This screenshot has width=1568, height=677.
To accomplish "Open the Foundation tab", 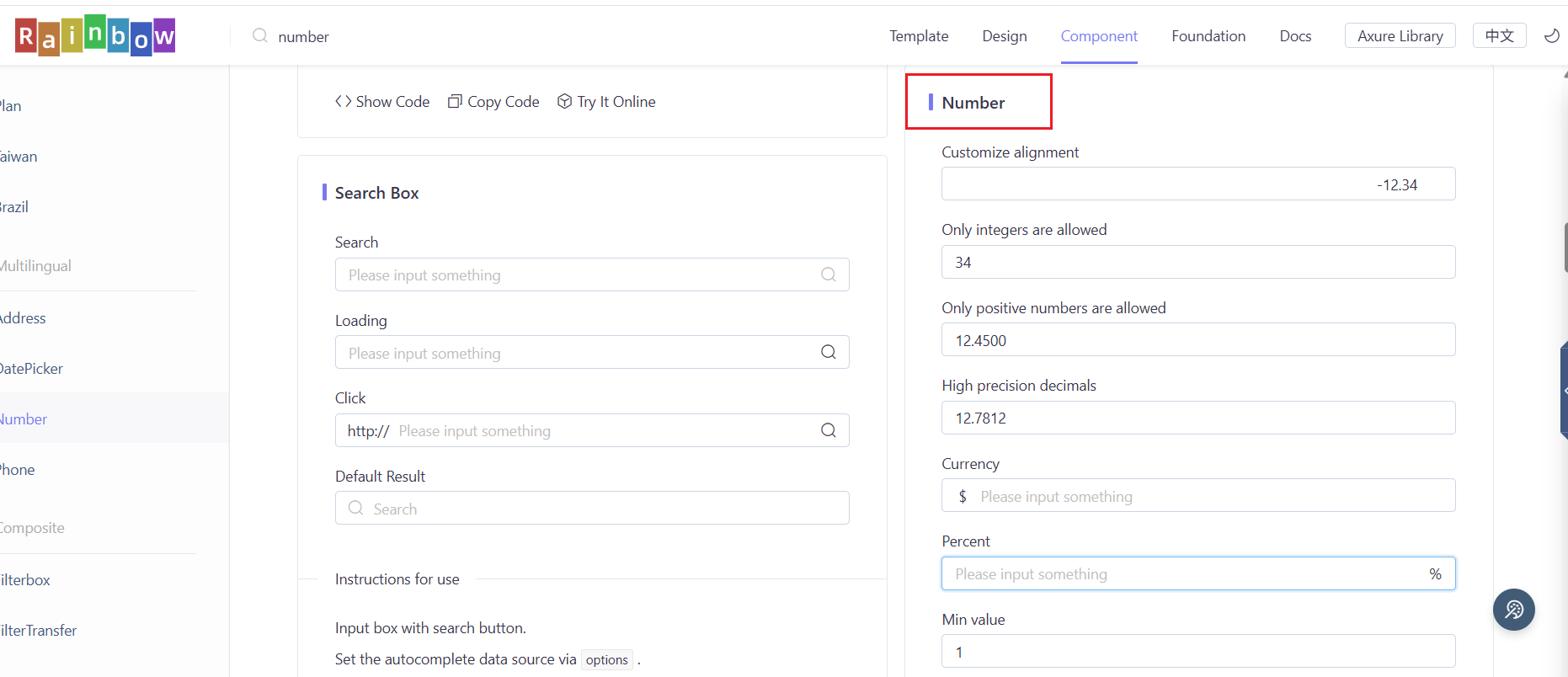I will click(x=1208, y=36).
